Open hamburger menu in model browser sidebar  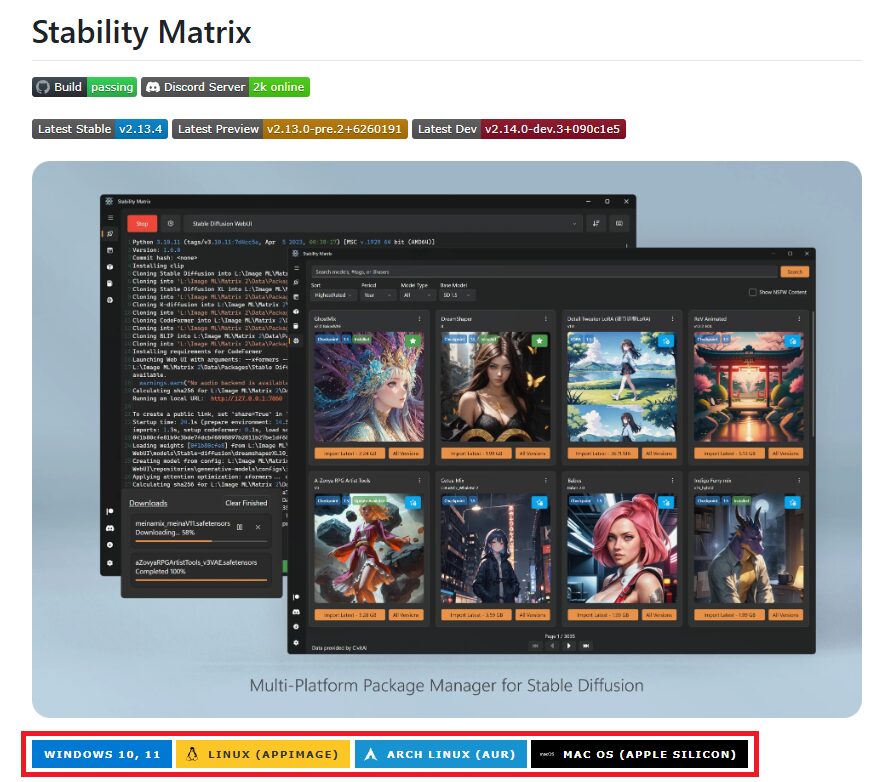coord(296,268)
